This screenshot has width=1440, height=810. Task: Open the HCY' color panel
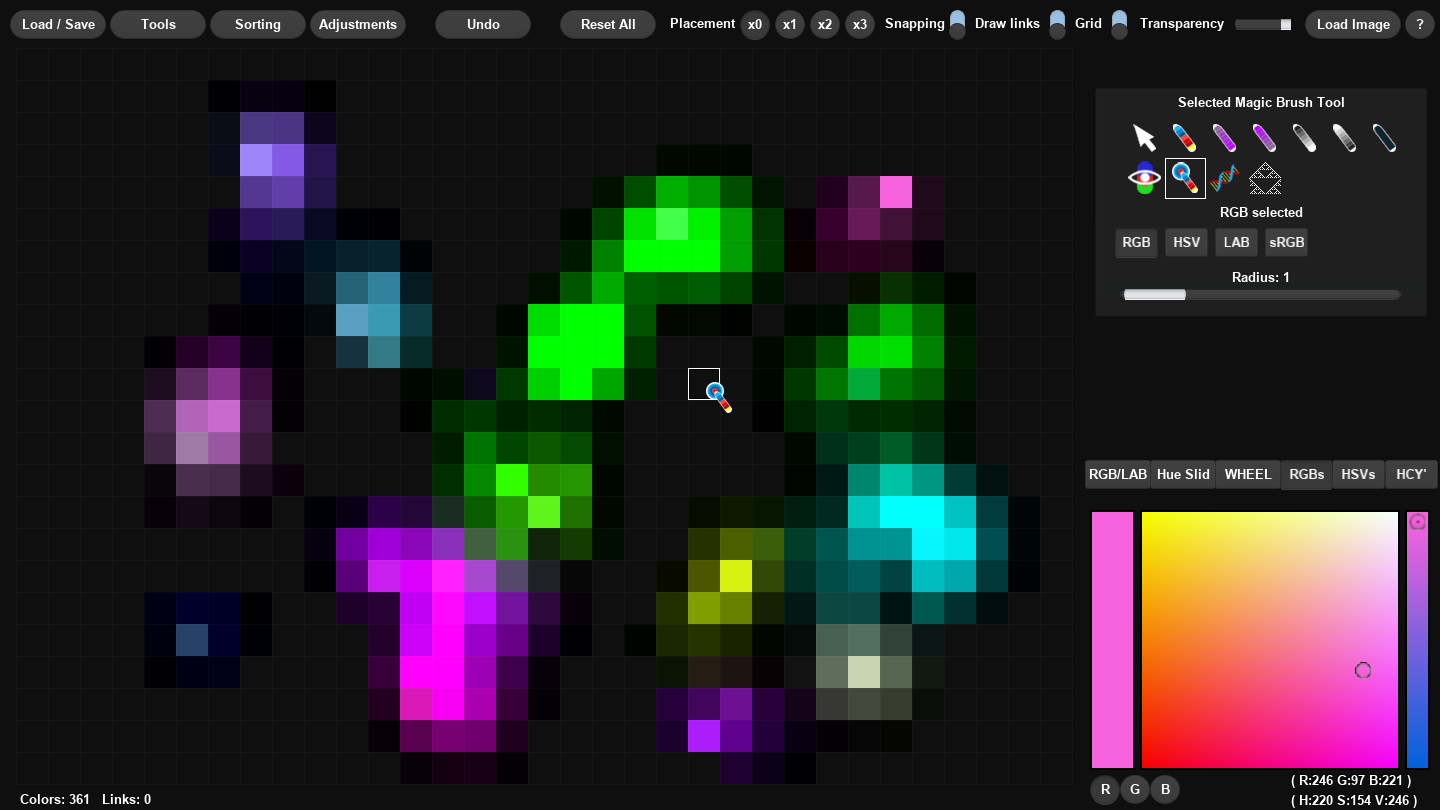pyautogui.click(x=1410, y=474)
